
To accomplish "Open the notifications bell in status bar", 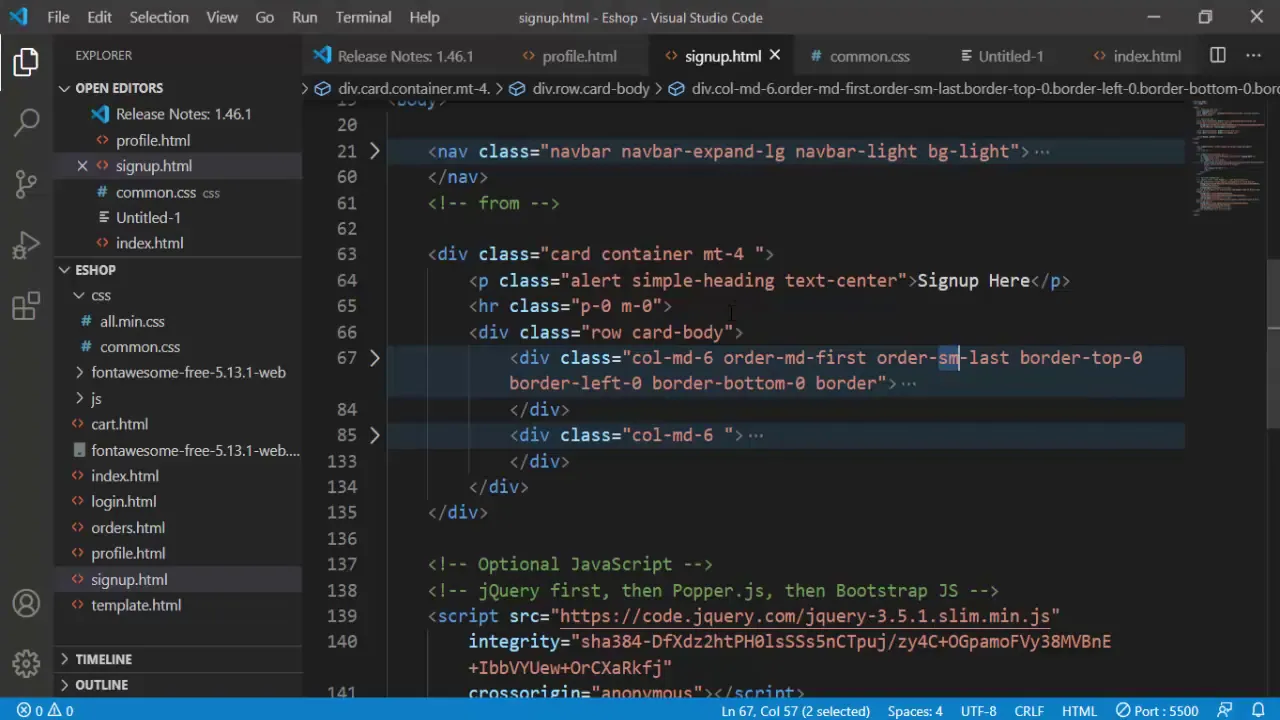I will pos(1258,711).
